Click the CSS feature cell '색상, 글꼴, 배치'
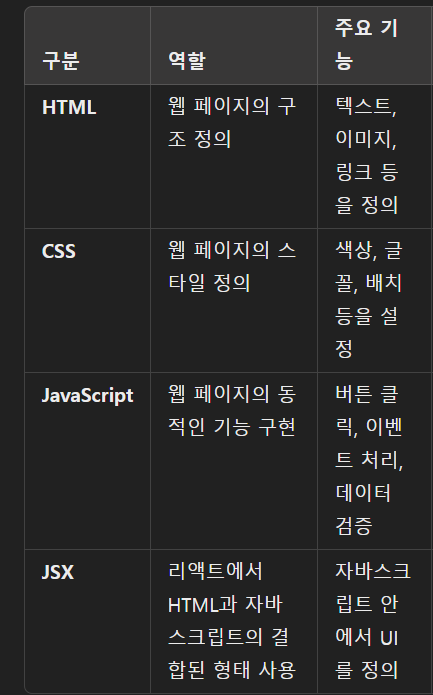Viewport: 433px width, 695px height. [x=368, y=300]
